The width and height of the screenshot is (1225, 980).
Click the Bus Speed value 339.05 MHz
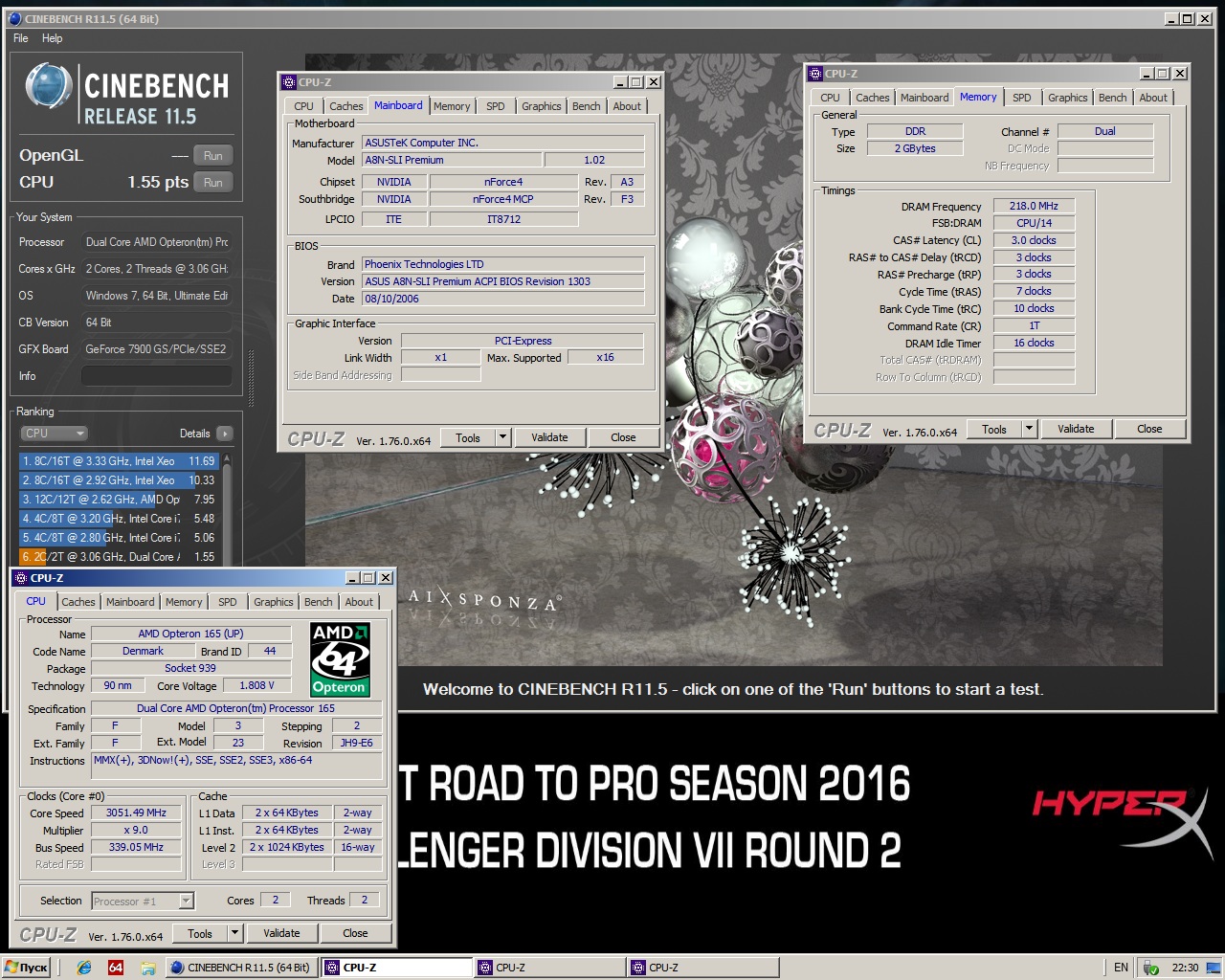point(136,848)
